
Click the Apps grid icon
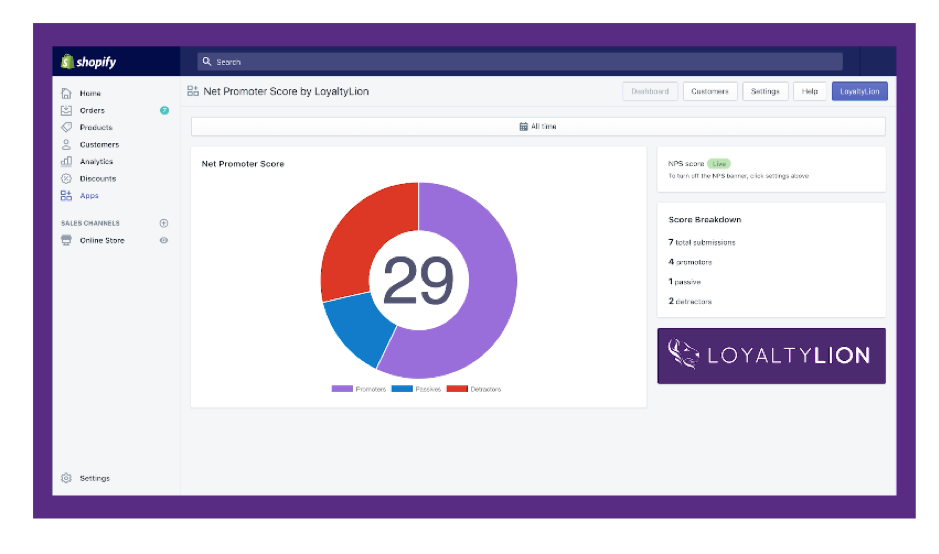pyautogui.click(x=66, y=195)
